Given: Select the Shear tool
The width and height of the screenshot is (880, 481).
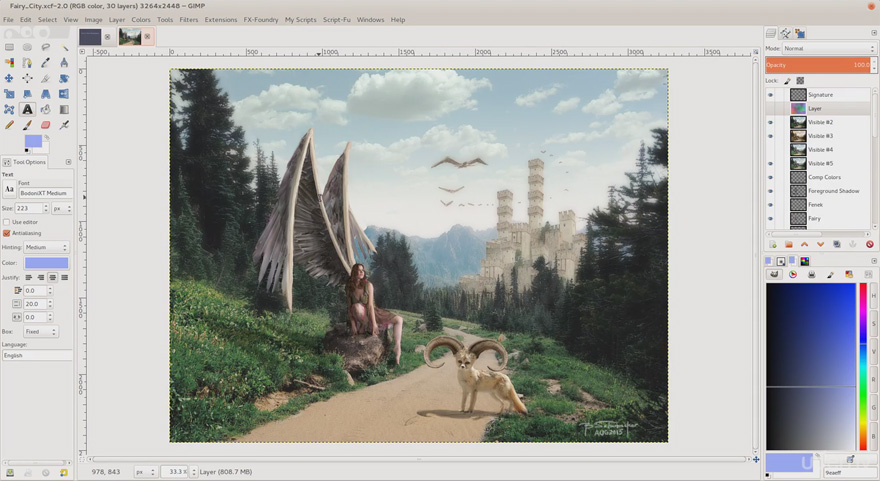Looking at the screenshot, I should coord(27,94).
